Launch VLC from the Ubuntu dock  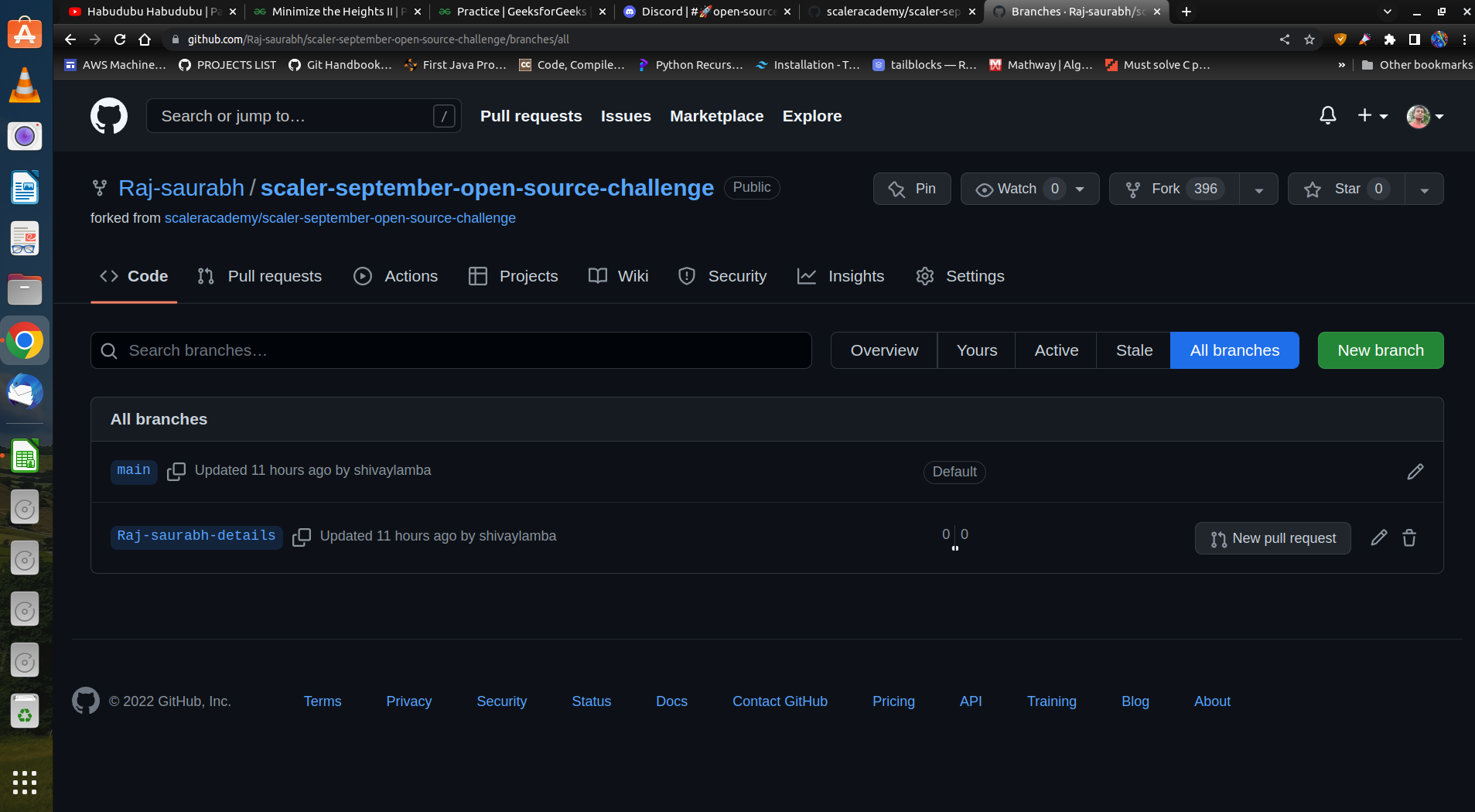25,85
